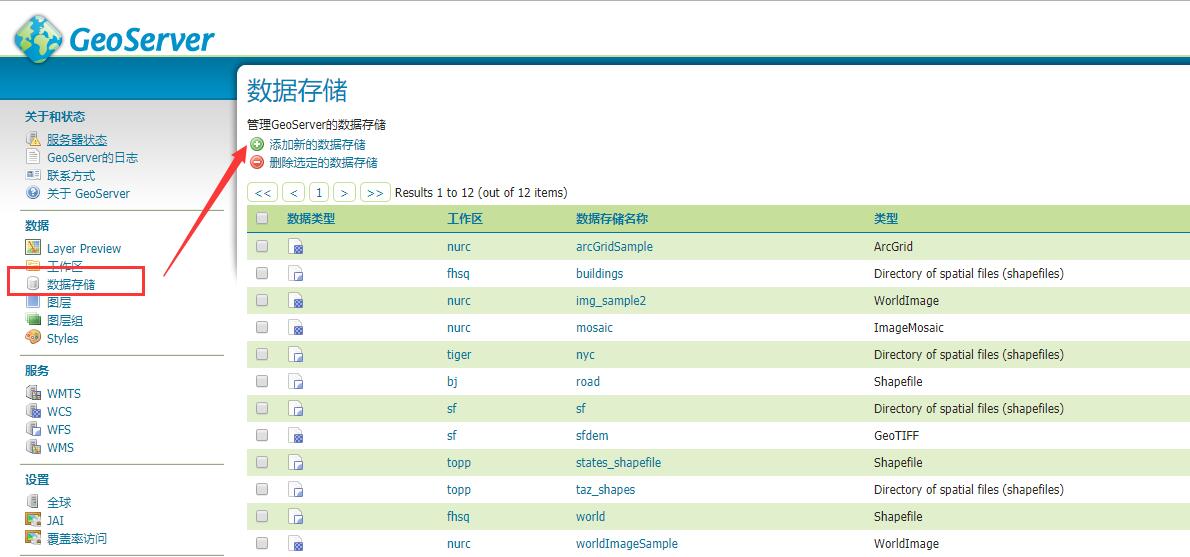Click the red minus remove-store icon
This screenshot has height=557, width=1190.
click(257, 162)
